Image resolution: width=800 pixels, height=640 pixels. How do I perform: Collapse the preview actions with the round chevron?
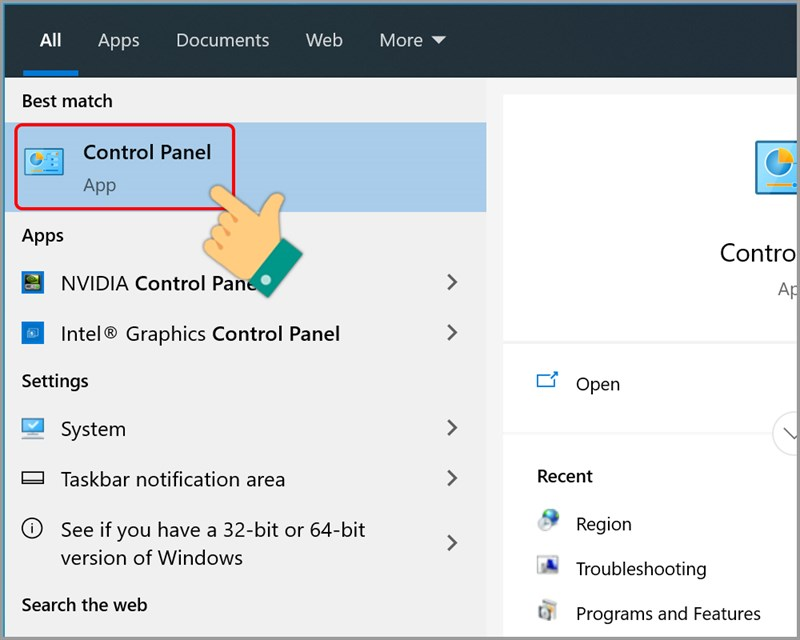(788, 433)
